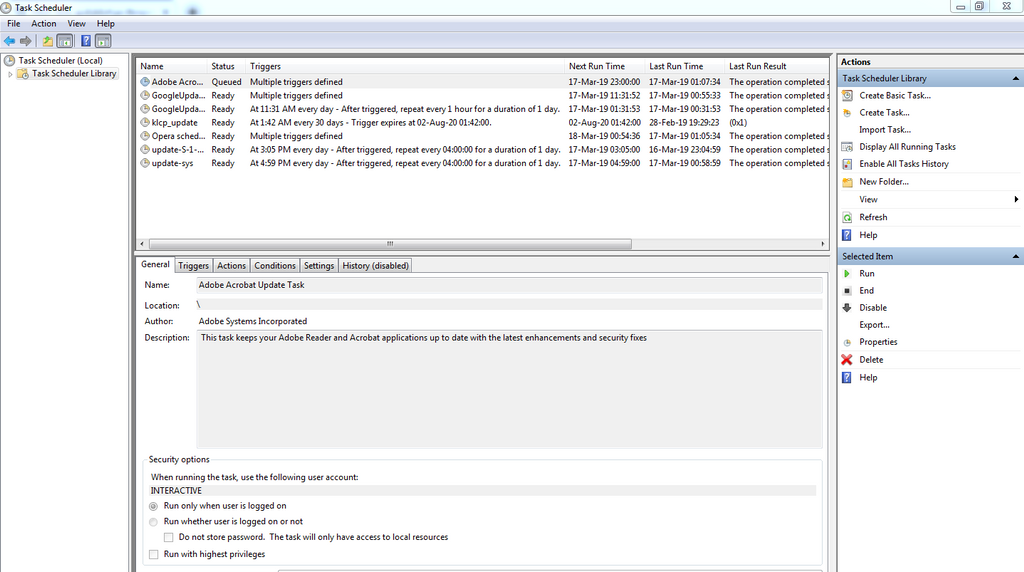Click the blue Back arrow in the toolbar
The image size is (1024, 572).
tap(10, 41)
